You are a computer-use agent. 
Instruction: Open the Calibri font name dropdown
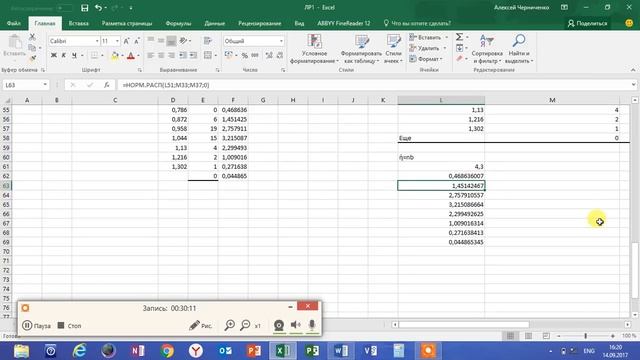coord(97,41)
